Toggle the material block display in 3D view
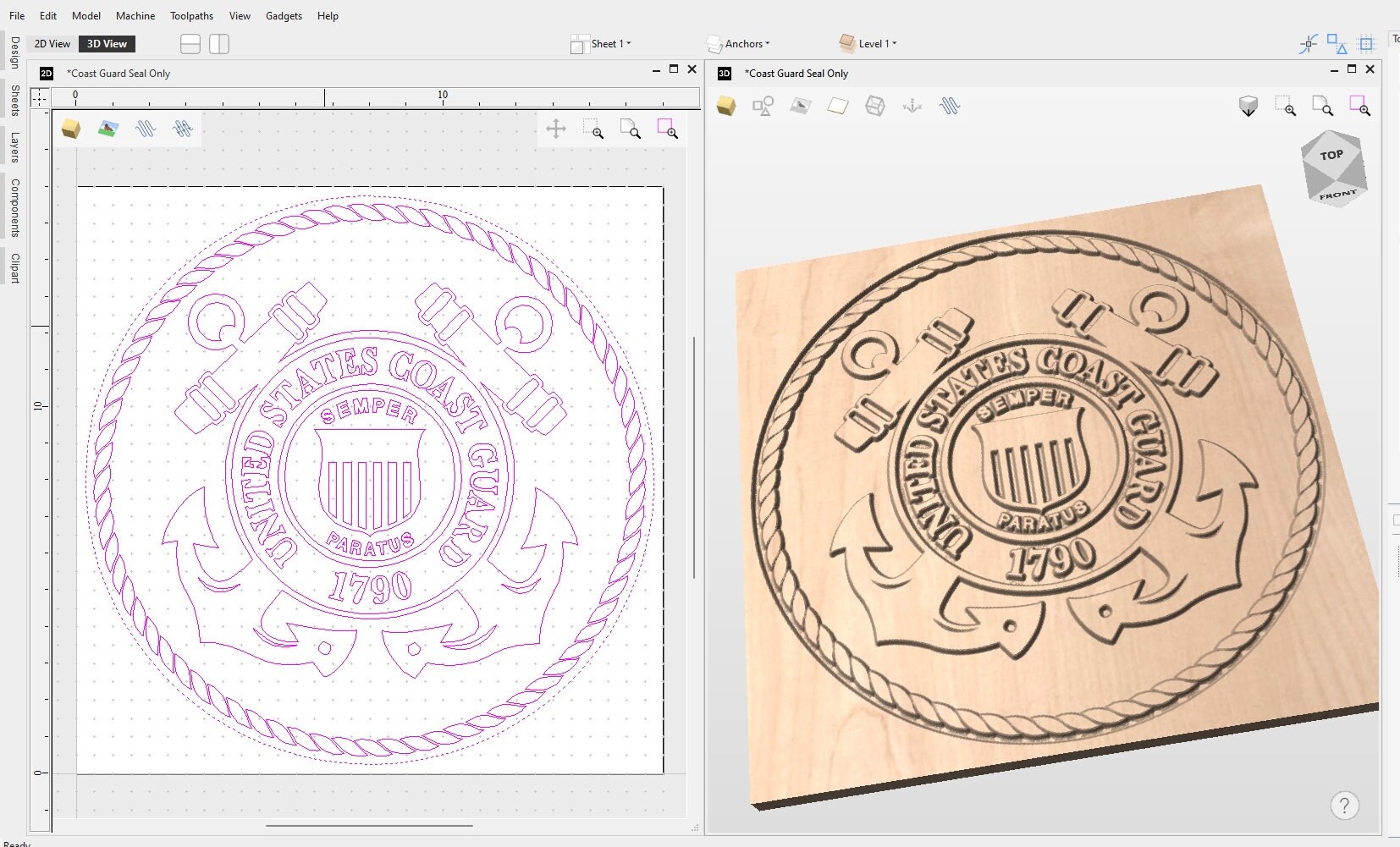The height and width of the screenshot is (847, 1400). 725,106
